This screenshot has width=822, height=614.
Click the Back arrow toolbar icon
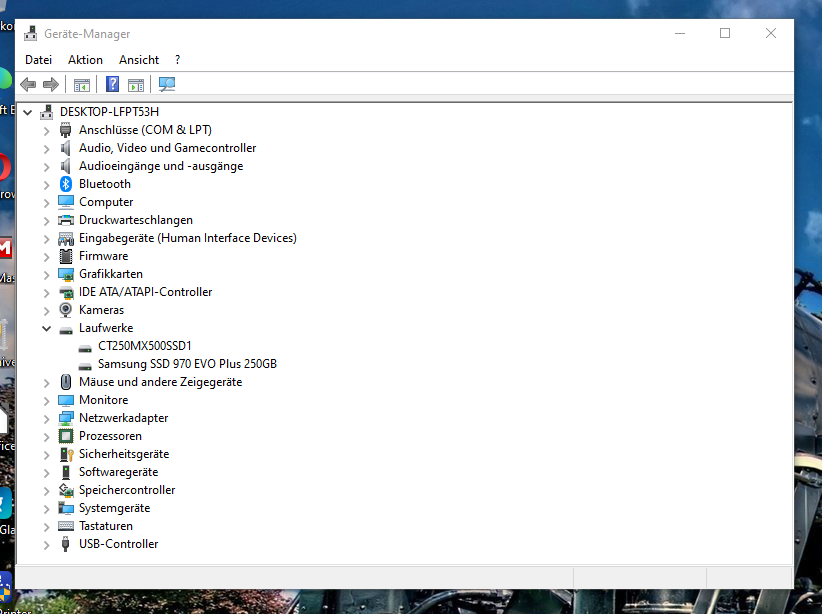[x=28, y=84]
